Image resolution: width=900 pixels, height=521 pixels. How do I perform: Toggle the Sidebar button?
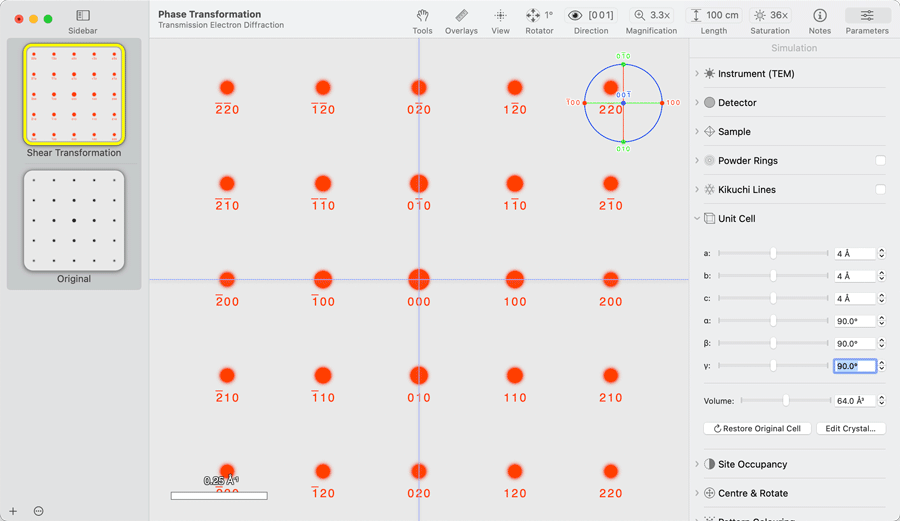point(83,15)
